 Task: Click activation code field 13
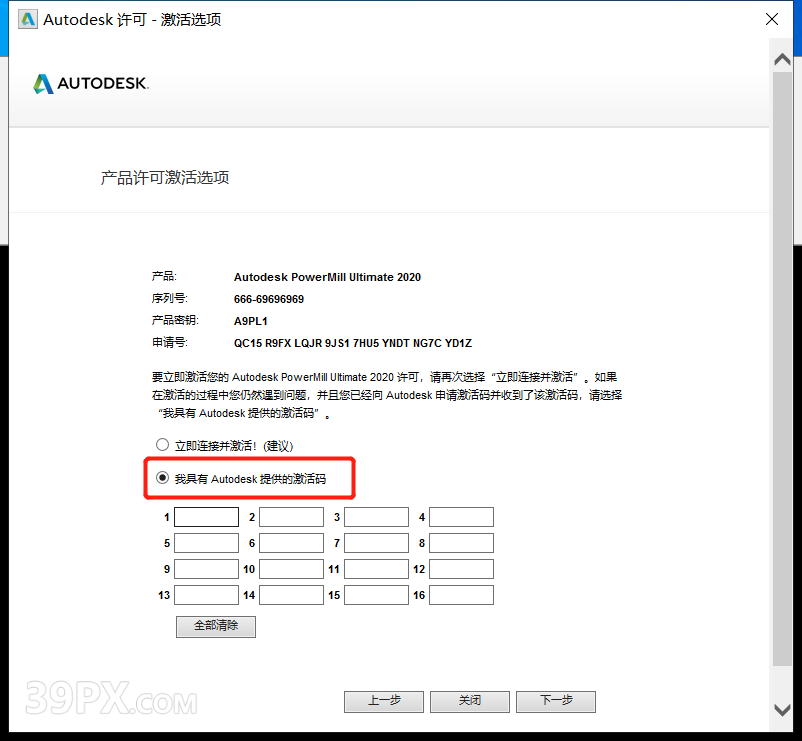[207, 595]
